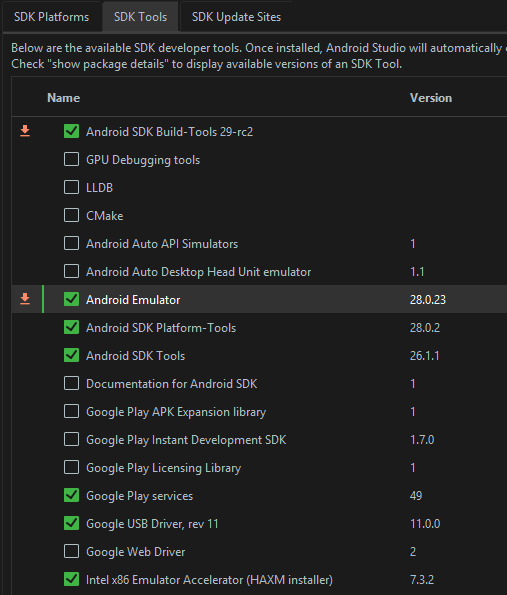The height and width of the screenshot is (595, 507).
Task: Select the Android SDK Platform-Tools label
Action: tap(161, 327)
